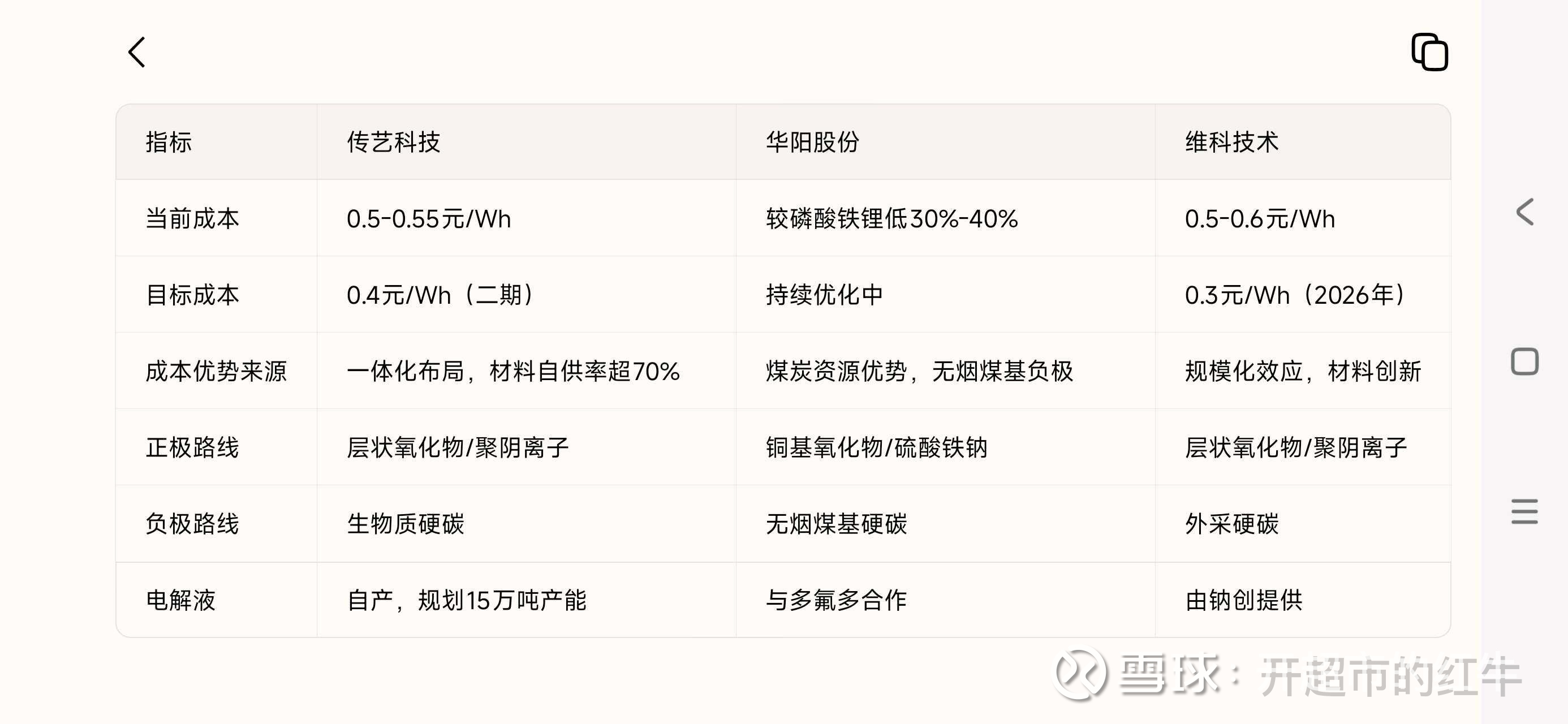Select the 华阳股份 column header
This screenshot has width=1568, height=724.
tap(812, 143)
